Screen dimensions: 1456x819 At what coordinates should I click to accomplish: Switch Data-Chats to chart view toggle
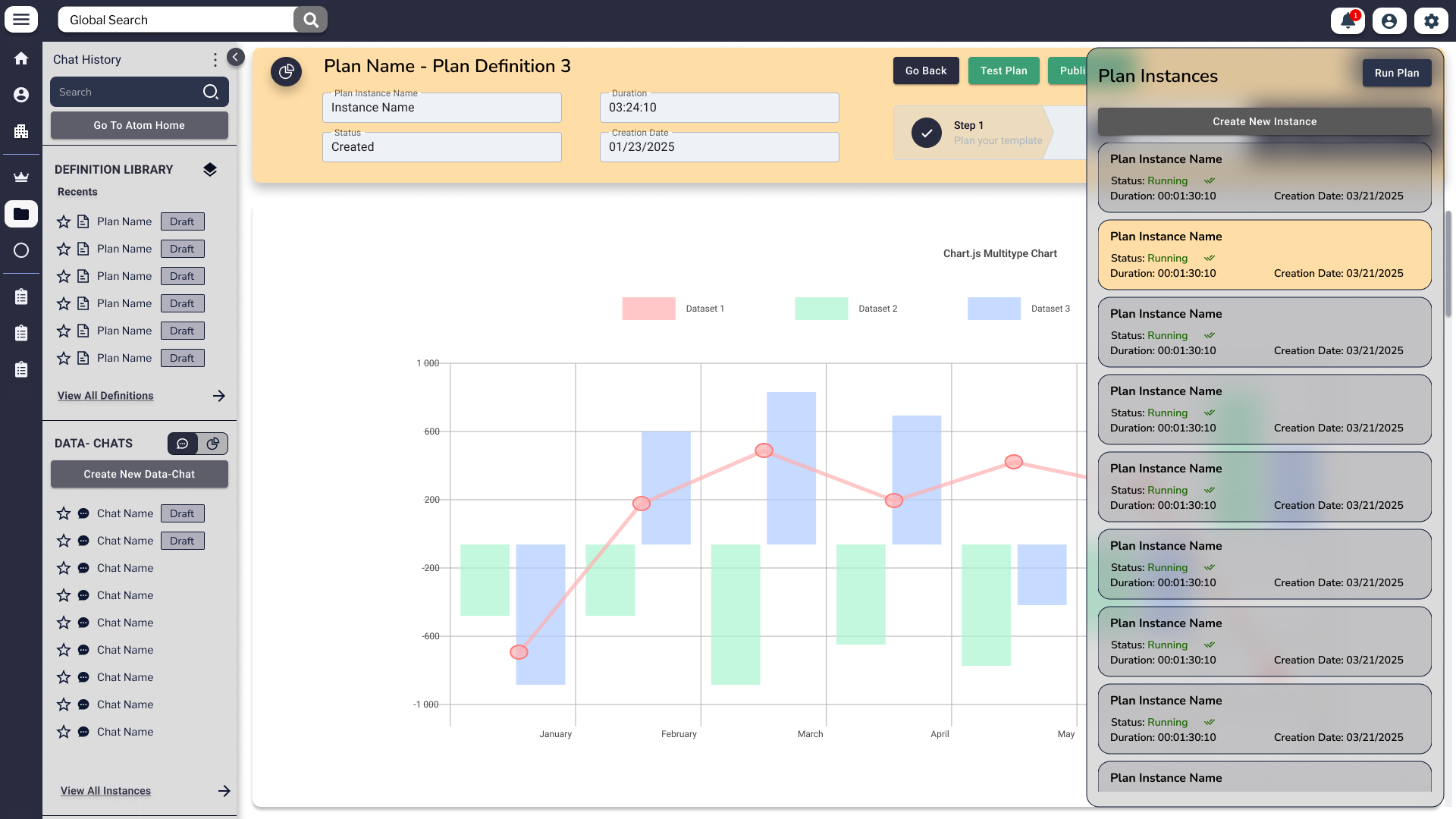(213, 444)
